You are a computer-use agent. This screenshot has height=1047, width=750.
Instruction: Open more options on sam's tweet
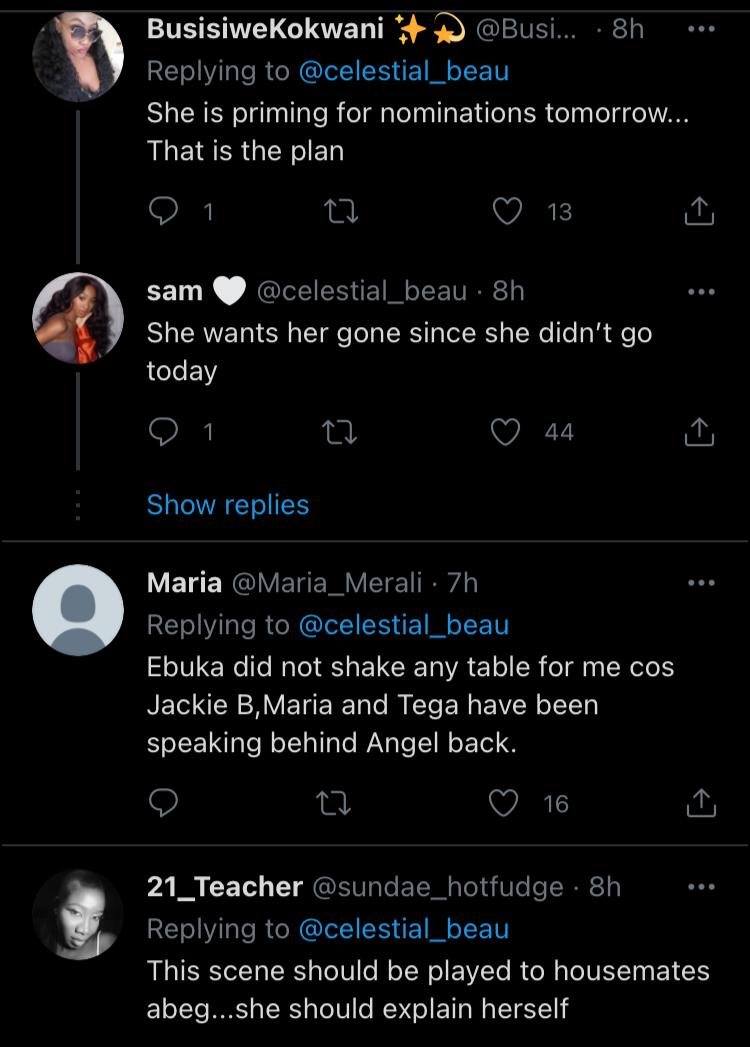coord(701,291)
